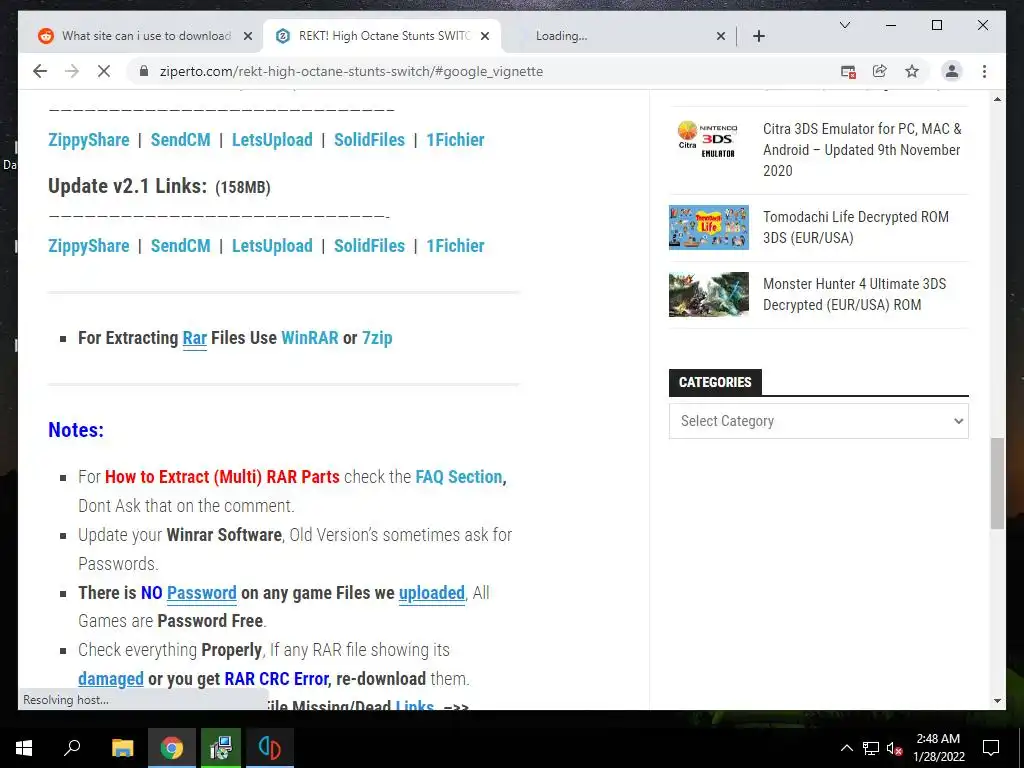
Task: Open Citra 3DS Emulator article title
Action: [x=862, y=150]
